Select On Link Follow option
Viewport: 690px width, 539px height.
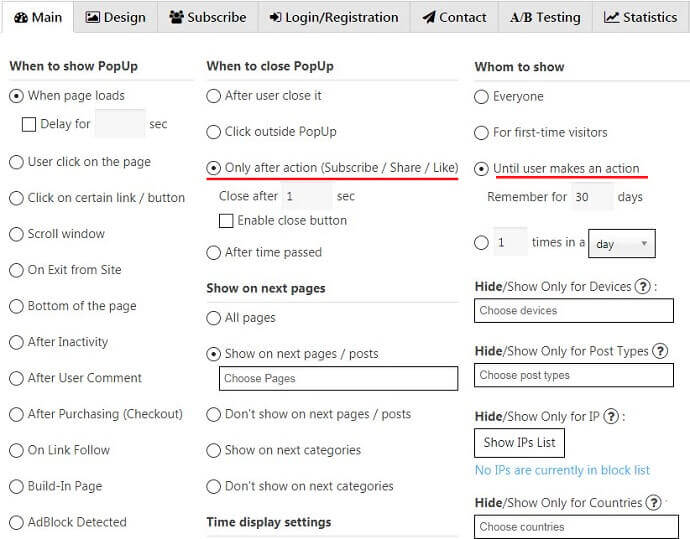[x=16, y=451]
